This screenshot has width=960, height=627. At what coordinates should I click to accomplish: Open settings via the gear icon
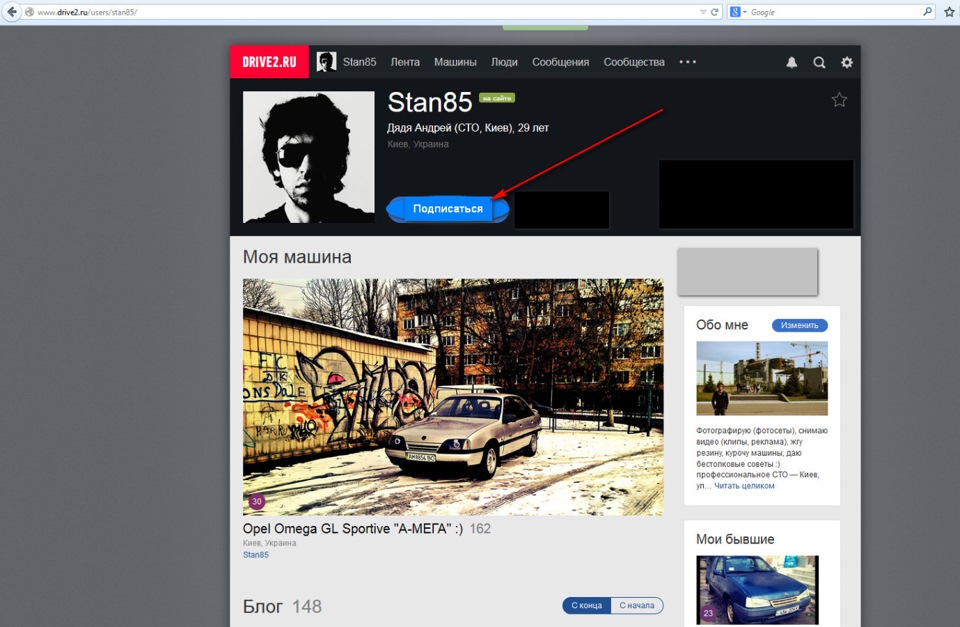847,62
